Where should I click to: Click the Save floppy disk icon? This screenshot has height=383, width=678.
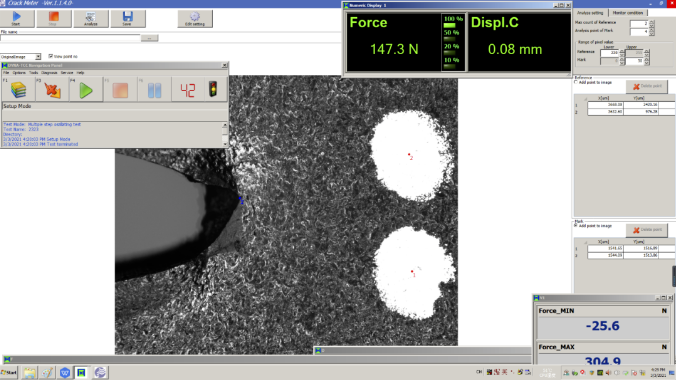click(x=127, y=18)
